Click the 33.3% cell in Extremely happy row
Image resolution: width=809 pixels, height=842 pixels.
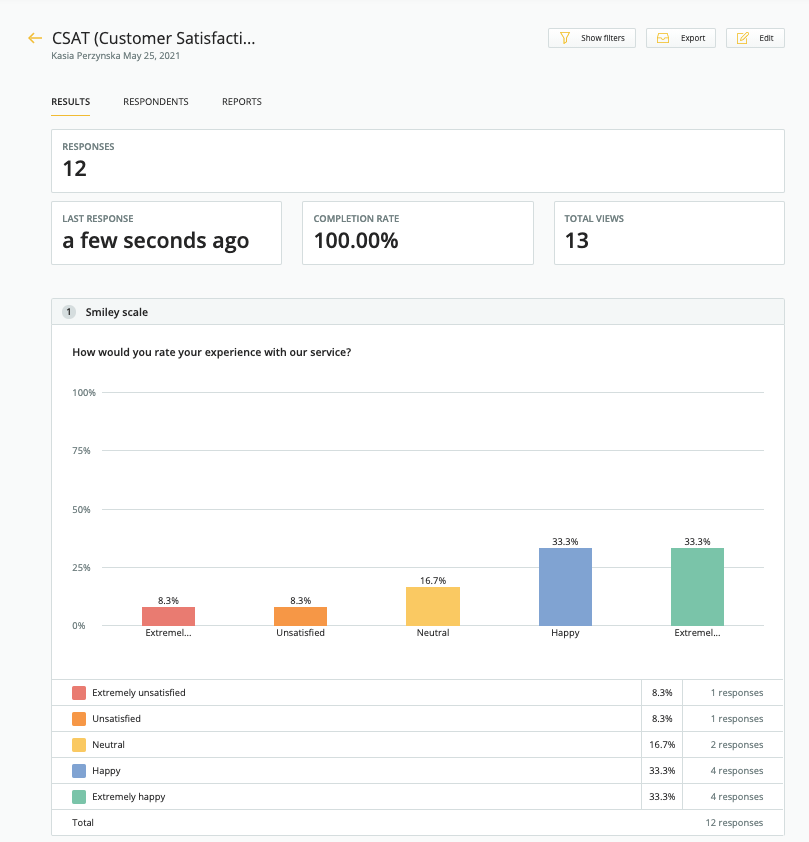(x=662, y=797)
